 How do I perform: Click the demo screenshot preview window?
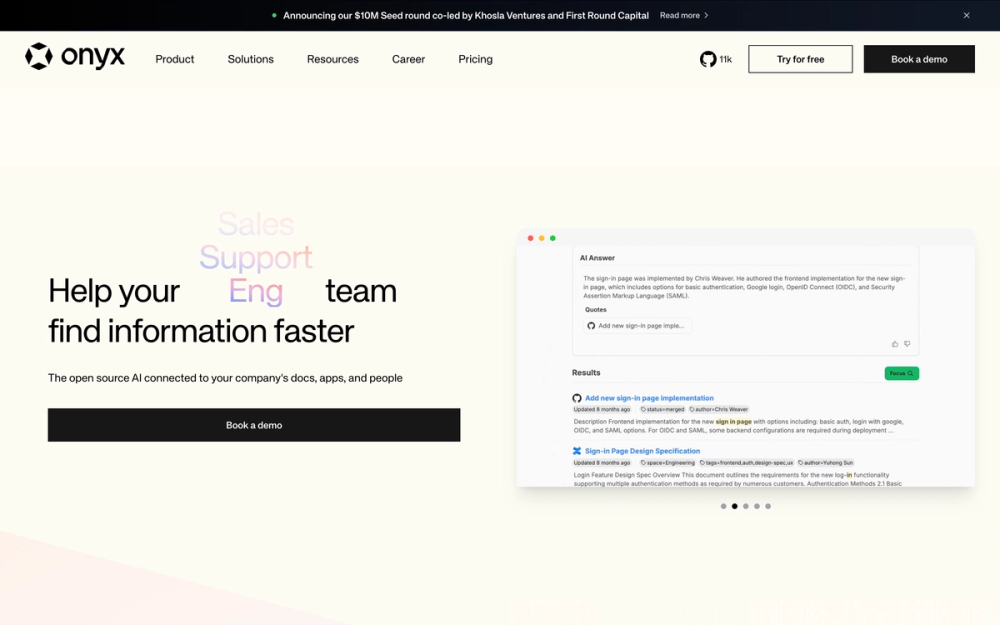coord(746,358)
